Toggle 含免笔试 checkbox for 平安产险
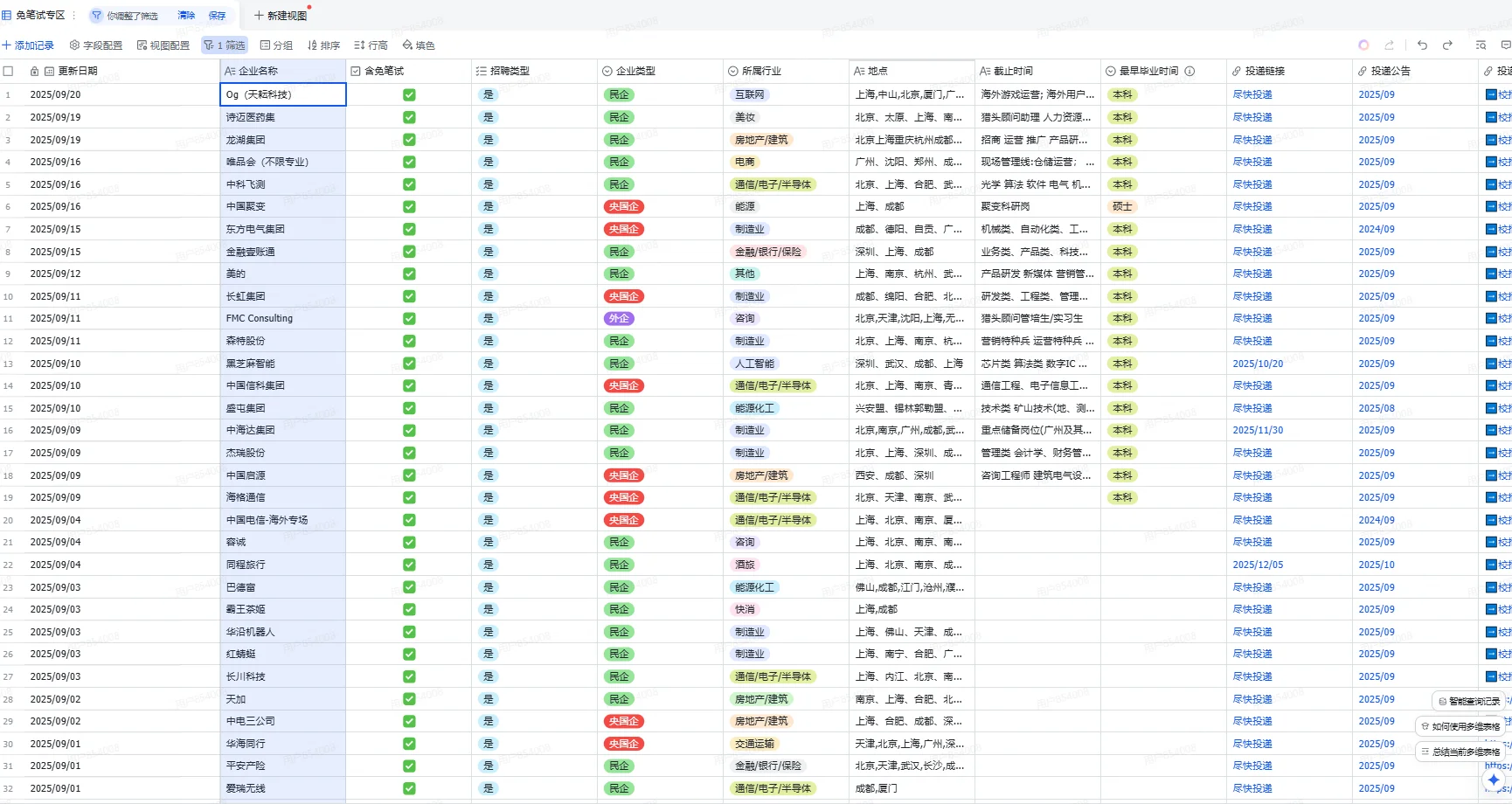Viewport: 1512px width, 804px height. pyautogui.click(x=409, y=766)
